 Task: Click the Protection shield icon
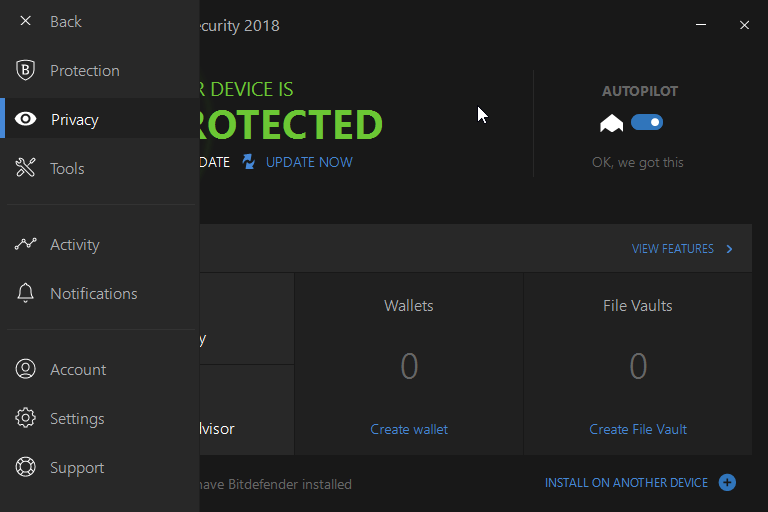[x=25, y=70]
